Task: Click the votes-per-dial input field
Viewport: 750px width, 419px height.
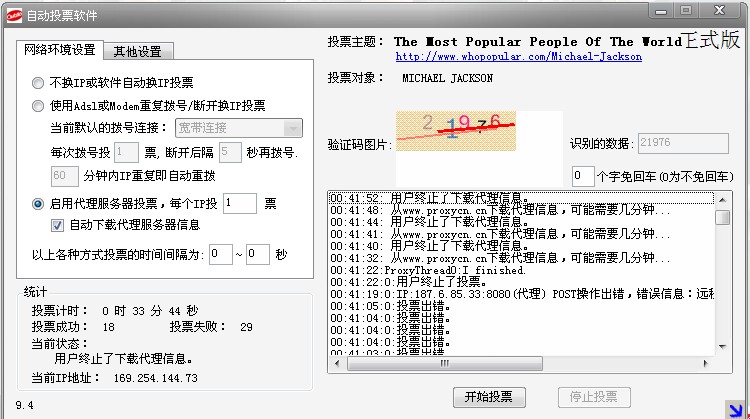Action: (x=126, y=153)
